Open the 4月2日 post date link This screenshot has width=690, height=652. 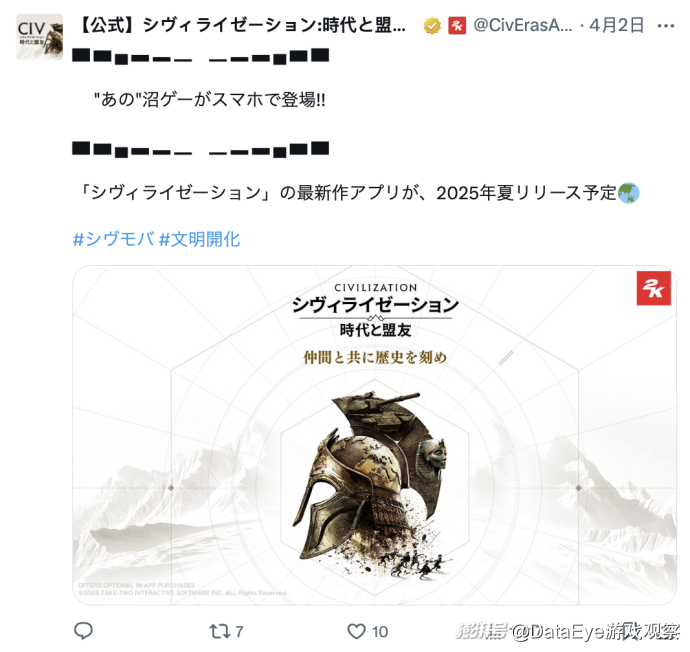(617, 26)
